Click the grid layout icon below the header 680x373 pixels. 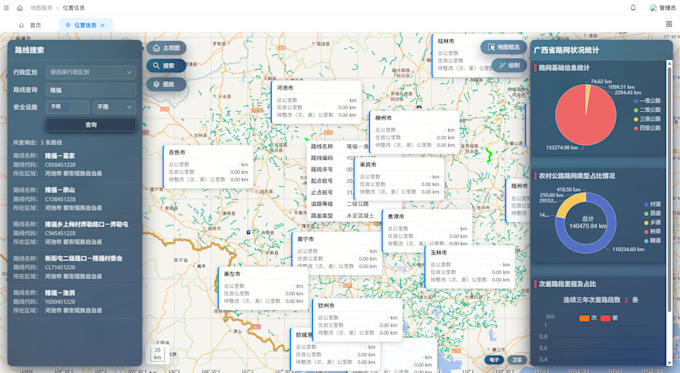point(669,24)
